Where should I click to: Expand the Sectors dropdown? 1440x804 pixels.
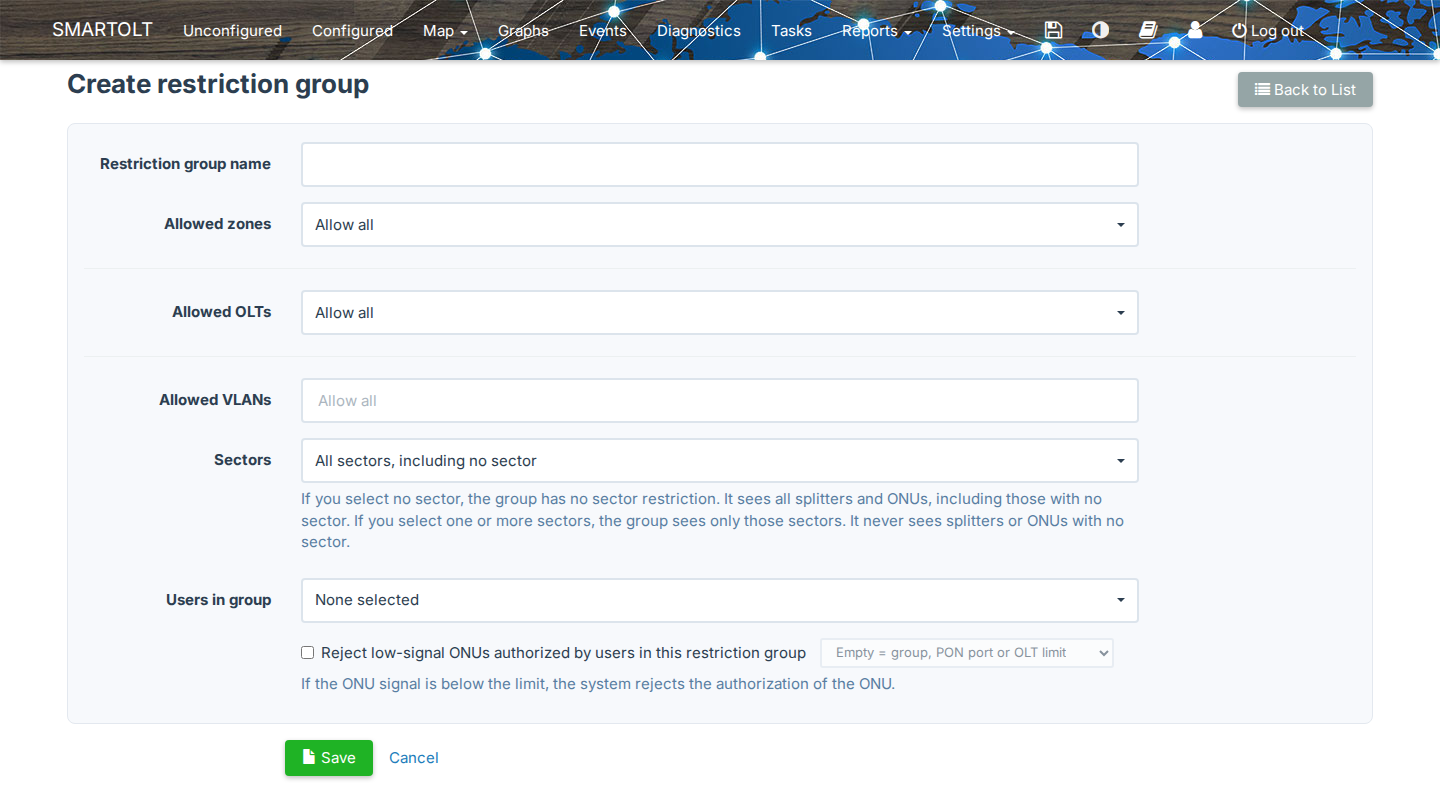click(720, 461)
